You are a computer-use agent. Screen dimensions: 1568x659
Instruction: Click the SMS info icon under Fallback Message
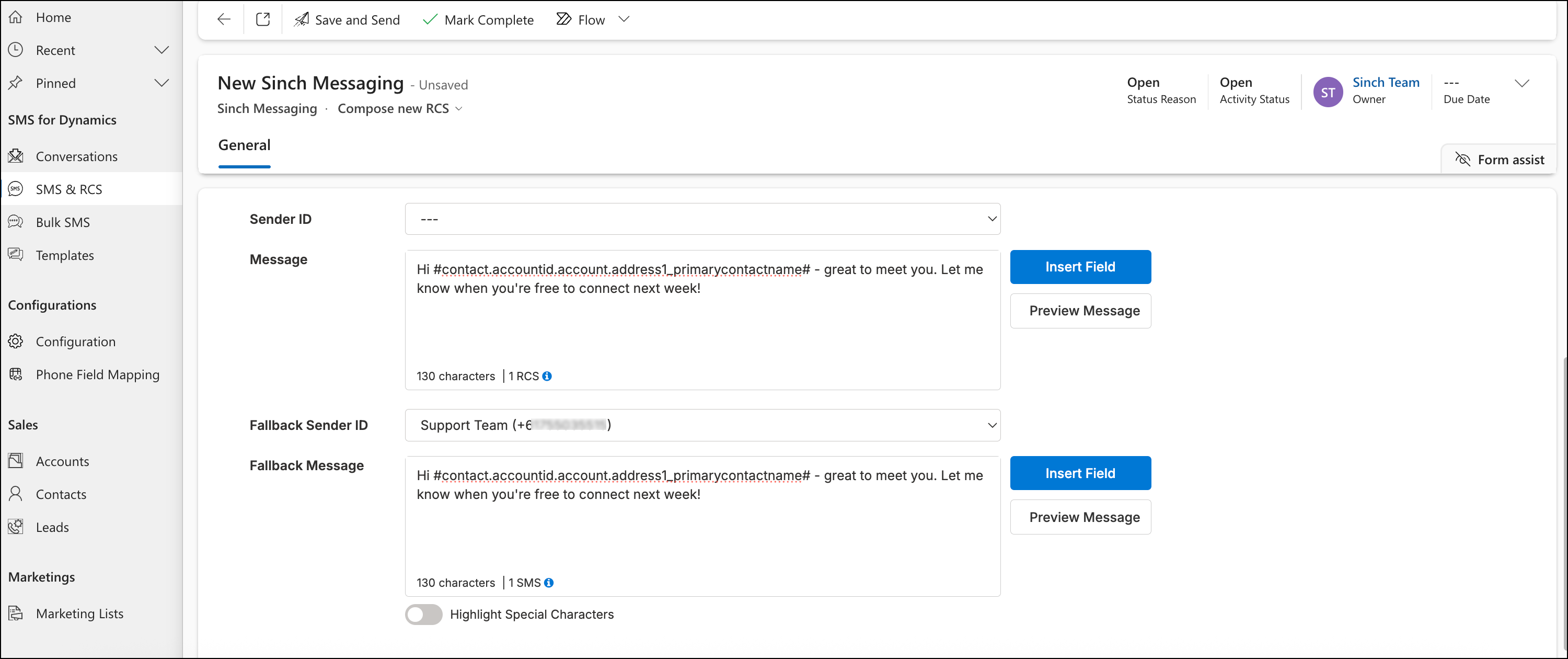[548, 583]
